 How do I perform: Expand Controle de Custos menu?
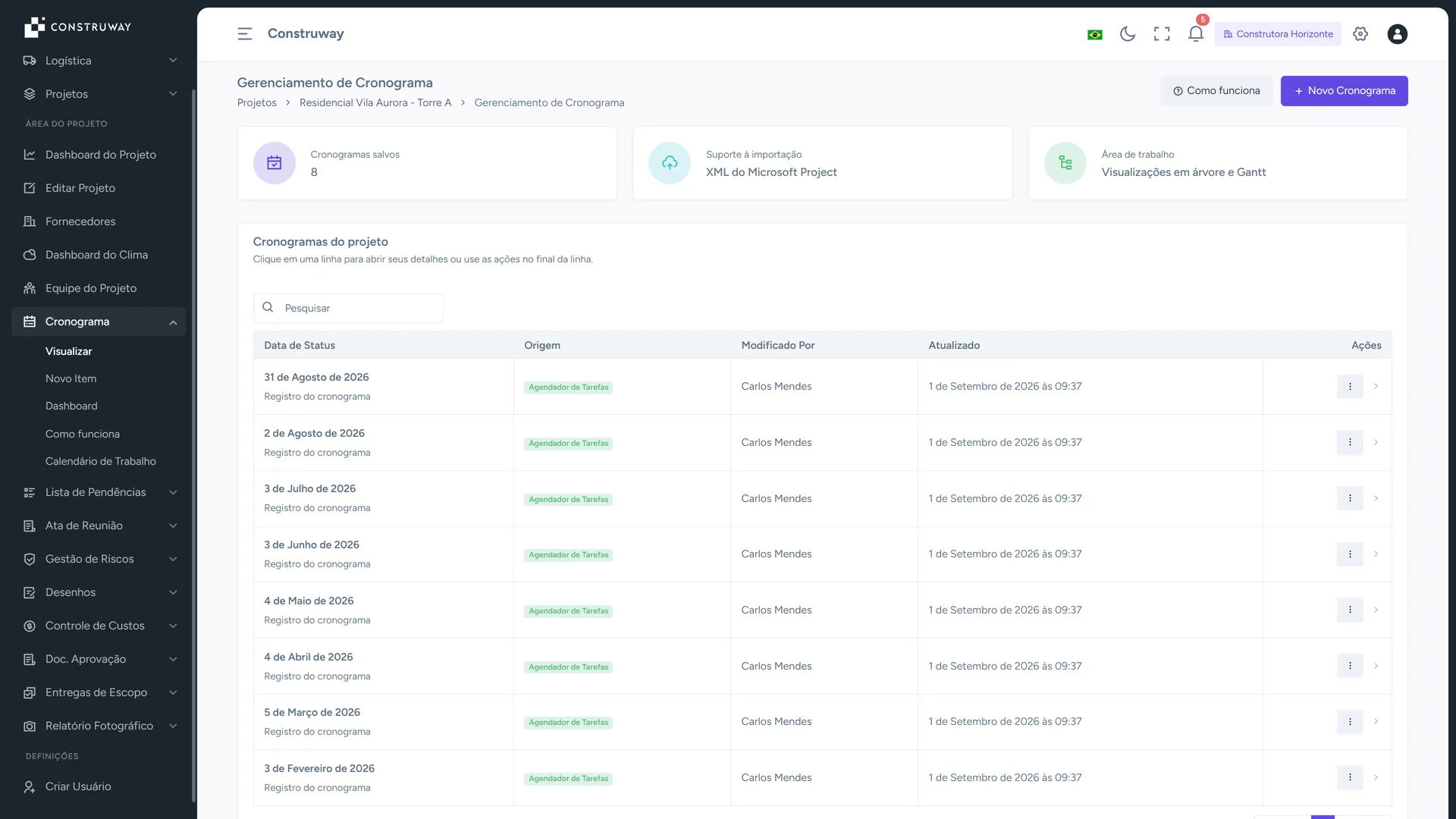tap(99, 626)
